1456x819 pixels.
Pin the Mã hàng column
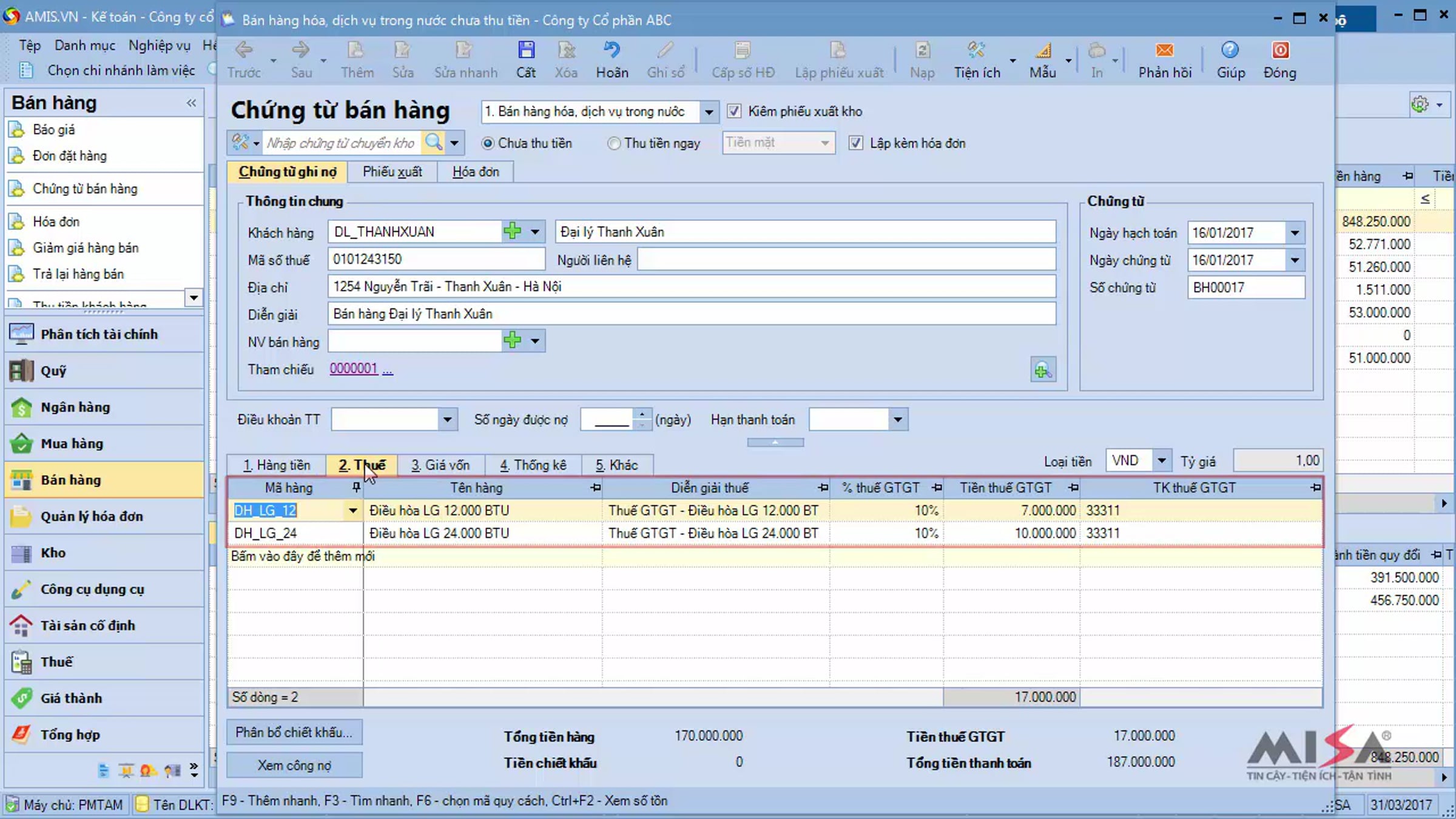(356, 487)
